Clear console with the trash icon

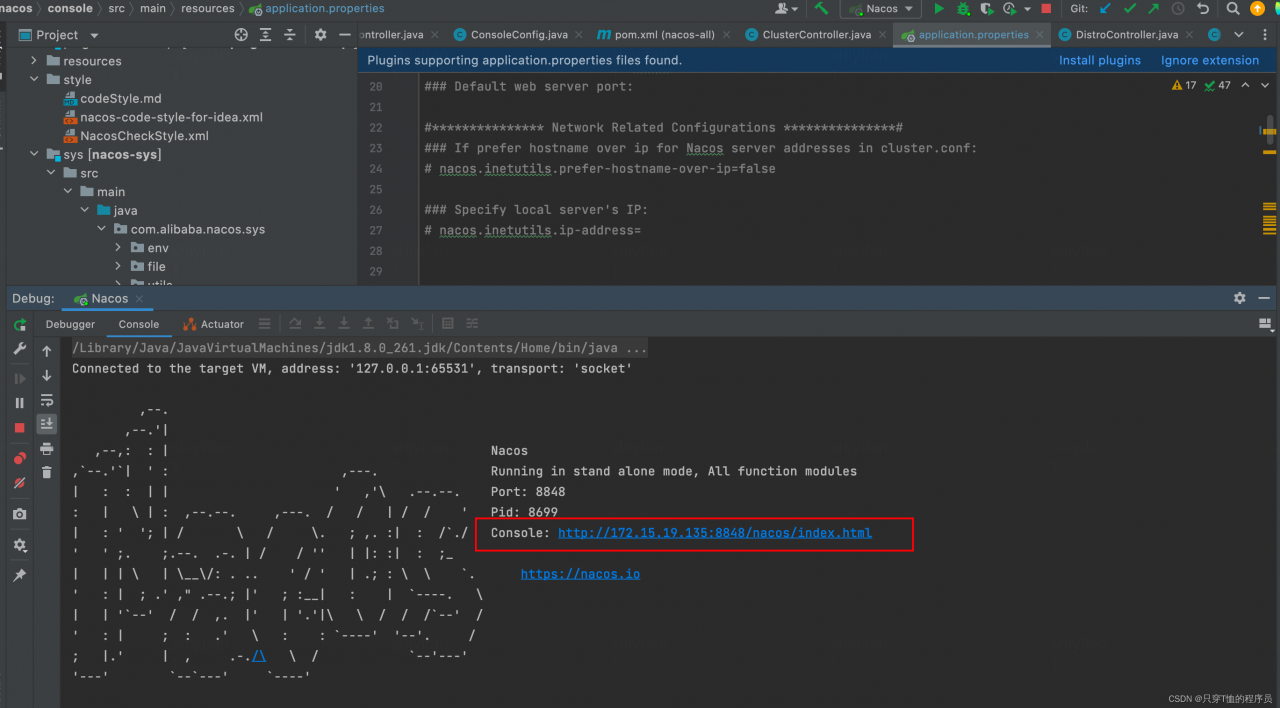[46, 472]
